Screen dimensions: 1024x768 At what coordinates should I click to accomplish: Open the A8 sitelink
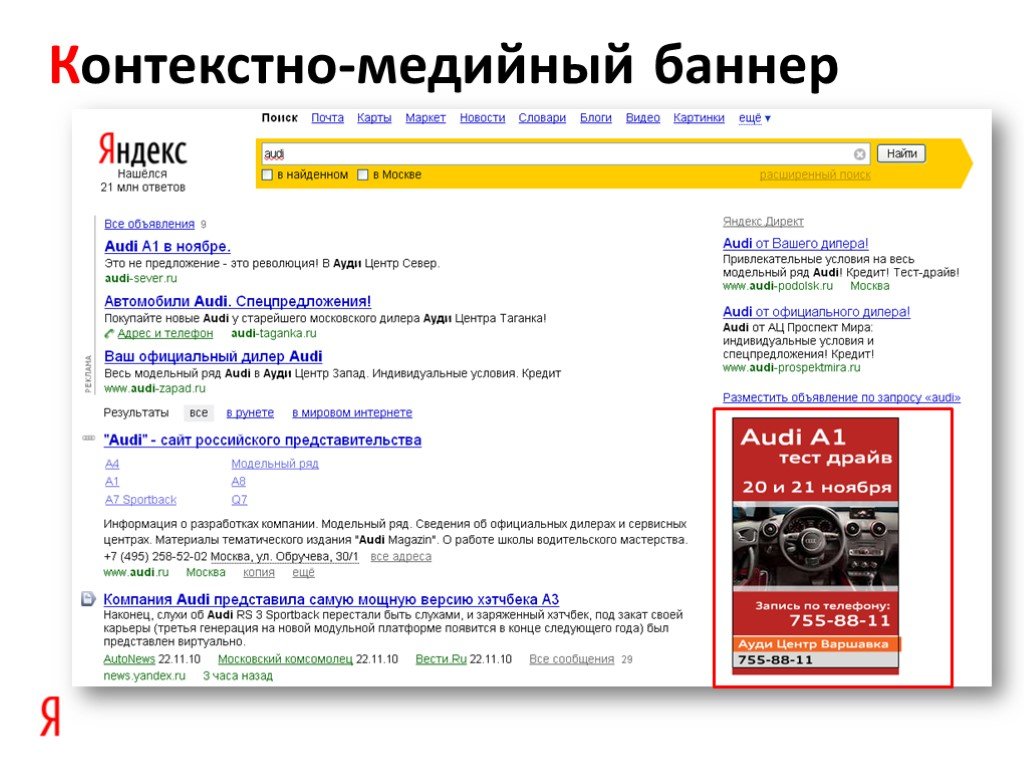(x=238, y=481)
